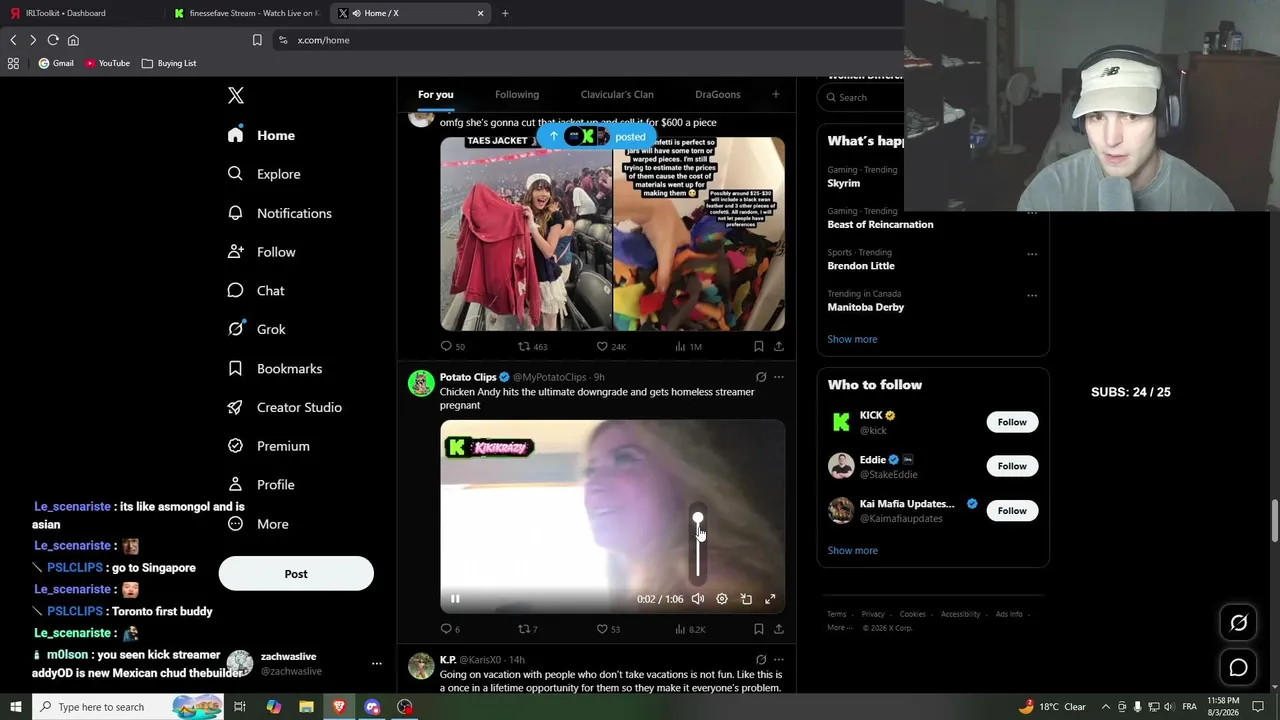Open the Clavicular's Clan tab

tap(617, 94)
